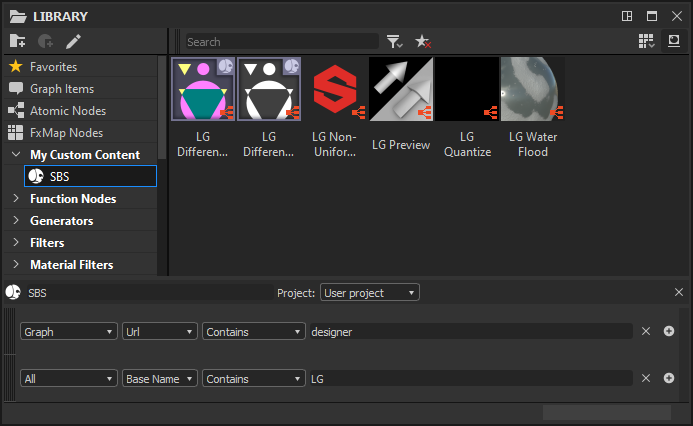693x426 pixels.
Task: Toggle the saved filter view icon
Action: click(674, 41)
